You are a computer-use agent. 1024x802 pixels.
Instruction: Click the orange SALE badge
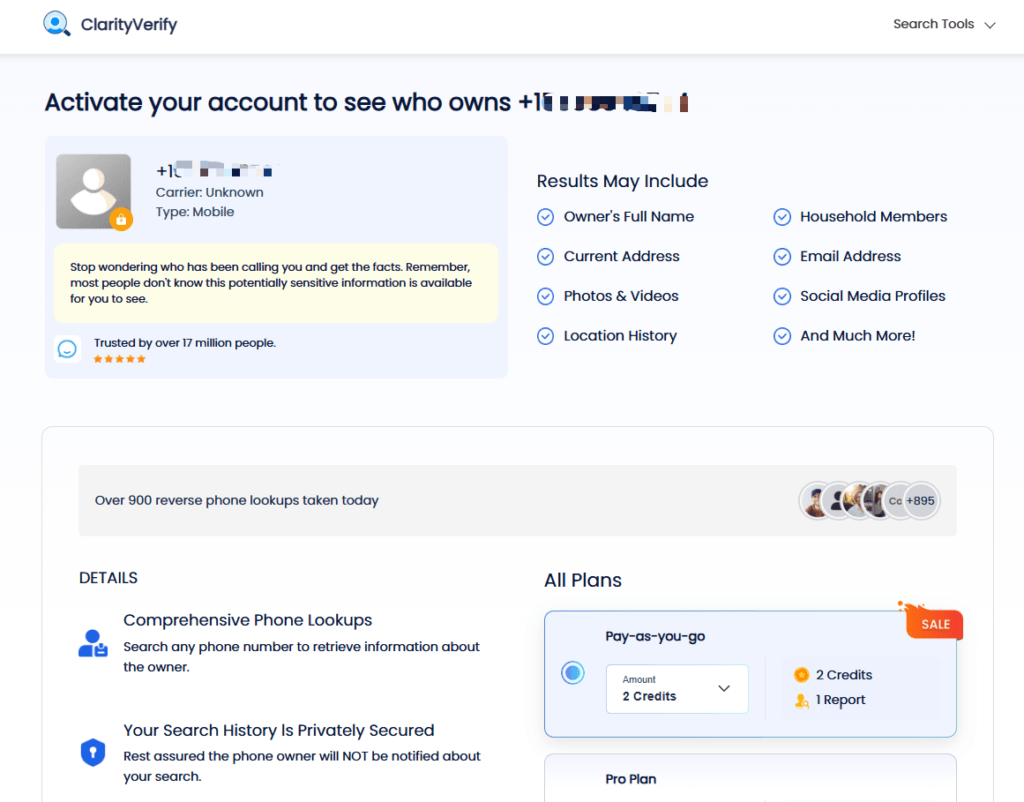coord(934,622)
